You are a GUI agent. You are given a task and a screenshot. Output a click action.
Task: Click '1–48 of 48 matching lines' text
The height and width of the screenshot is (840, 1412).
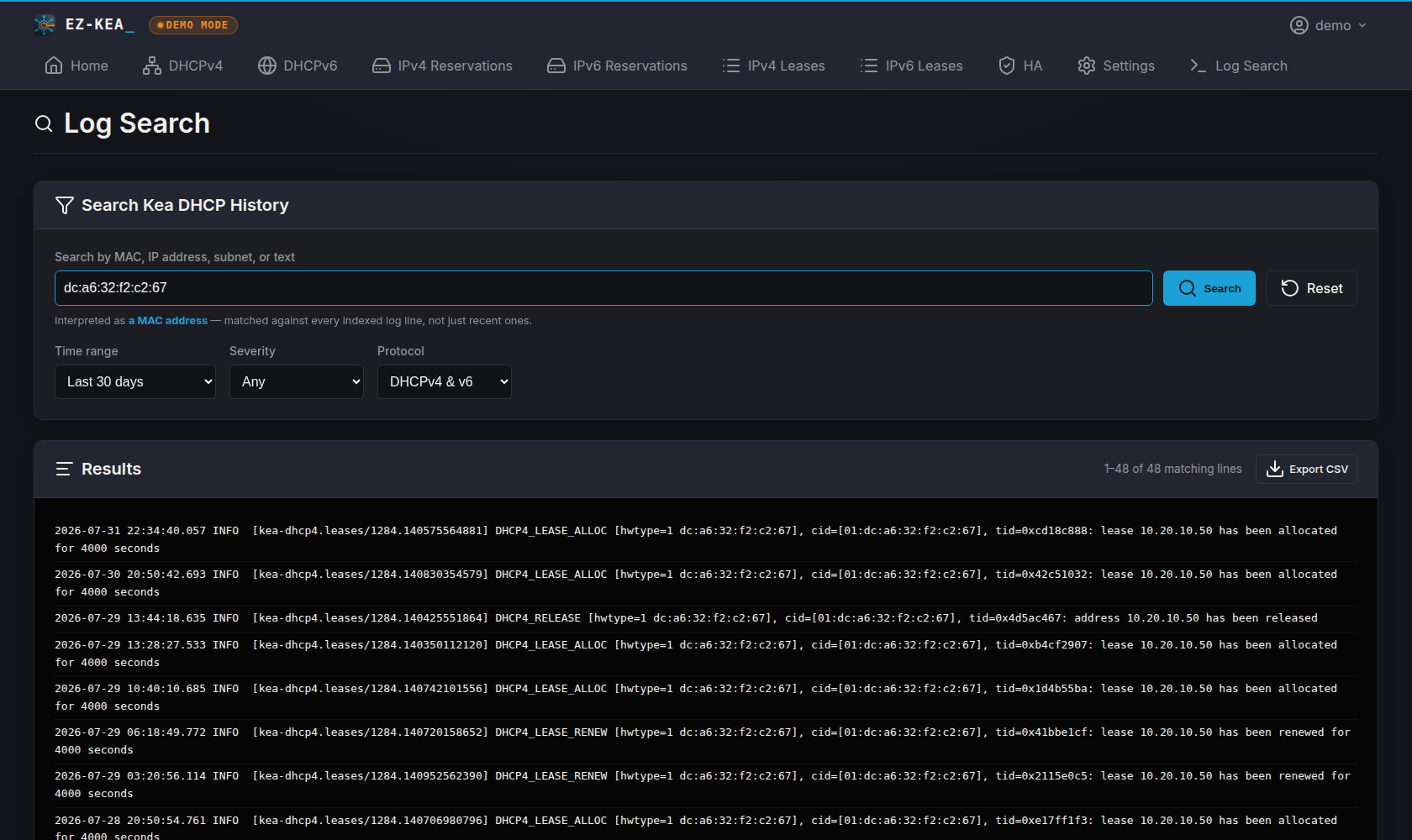pyautogui.click(x=1173, y=469)
